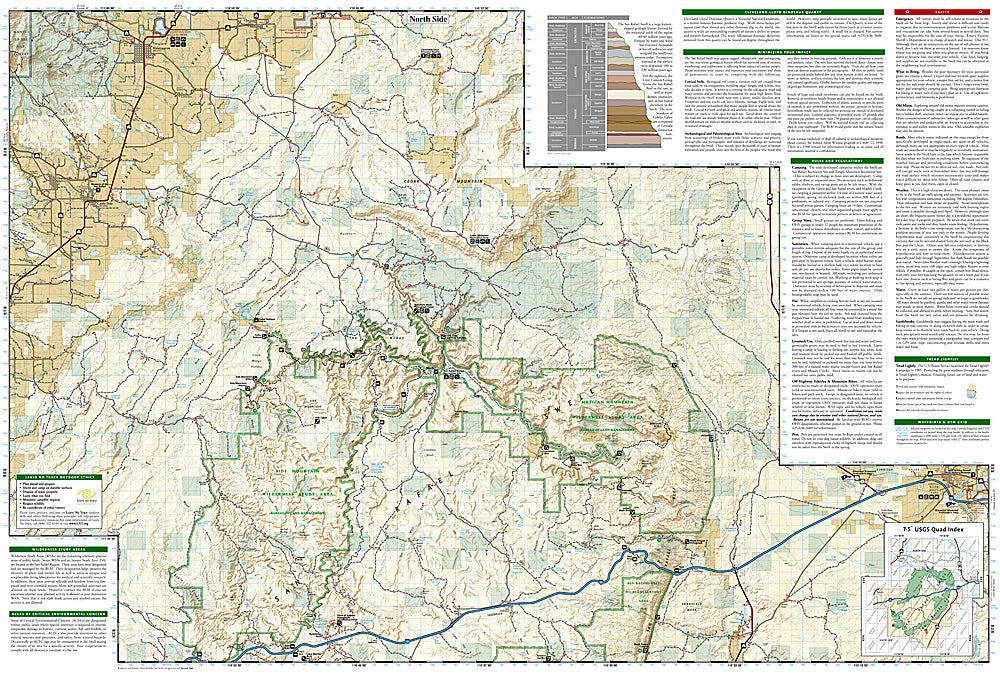Open the 7.5' USGS Quad Index inset map
Image resolution: width=1000 pixels, height=675 pixels.
pos(932,600)
